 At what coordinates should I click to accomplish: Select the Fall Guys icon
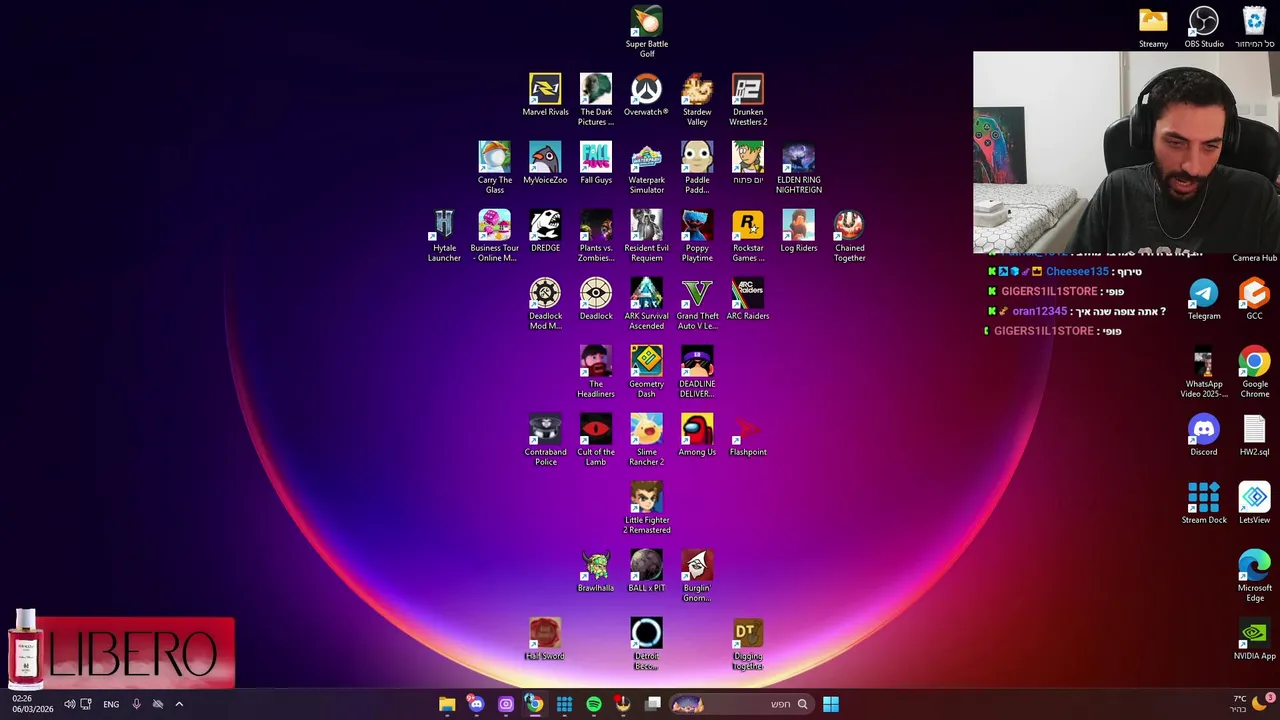pyautogui.click(x=595, y=163)
